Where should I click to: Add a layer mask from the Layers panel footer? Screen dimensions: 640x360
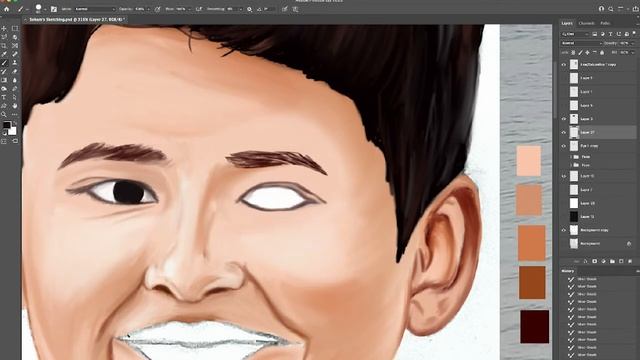coord(594,261)
